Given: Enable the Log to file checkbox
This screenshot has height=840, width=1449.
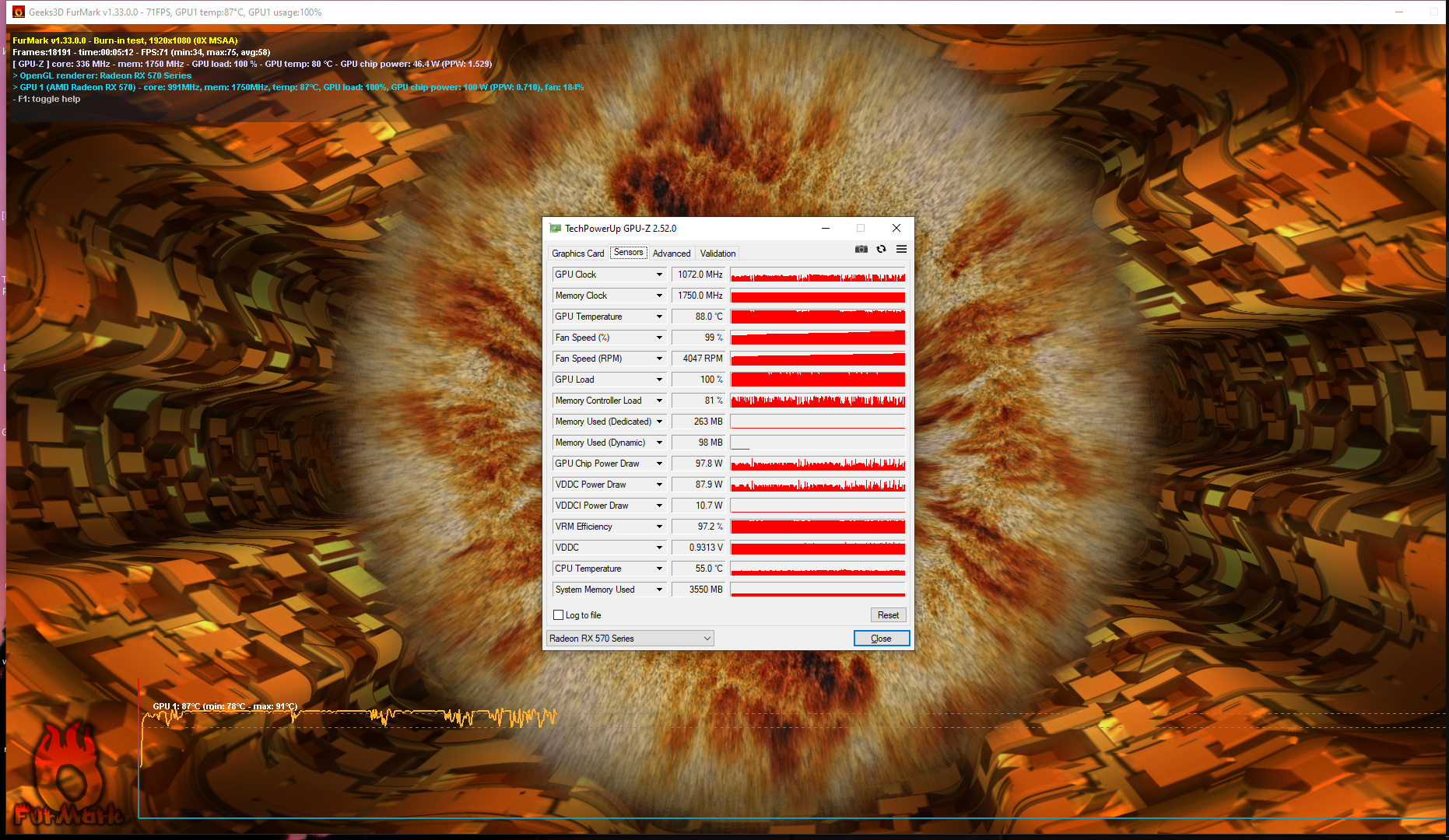Looking at the screenshot, I should [558, 615].
